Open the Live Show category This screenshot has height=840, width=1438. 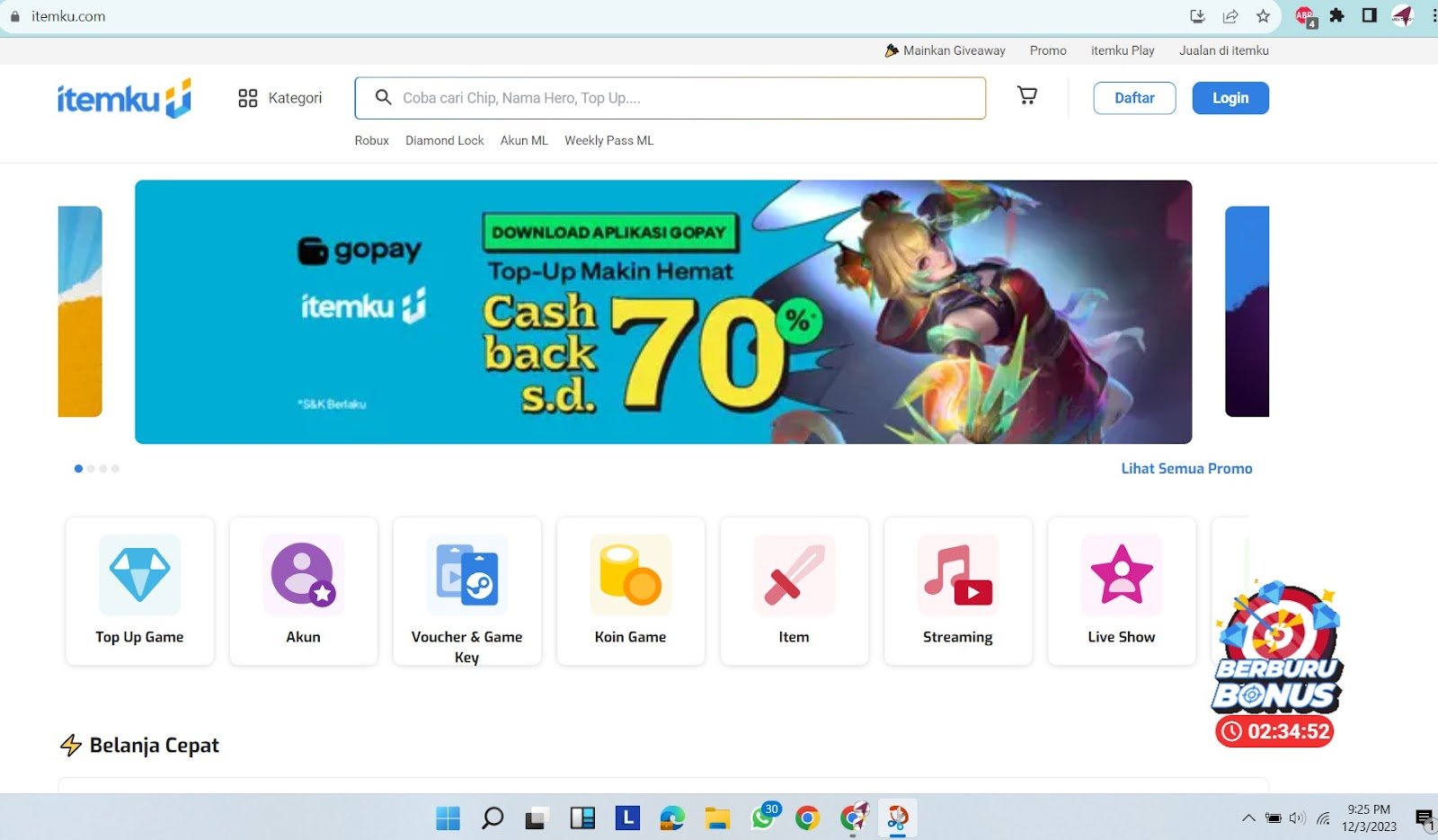pos(1121,591)
